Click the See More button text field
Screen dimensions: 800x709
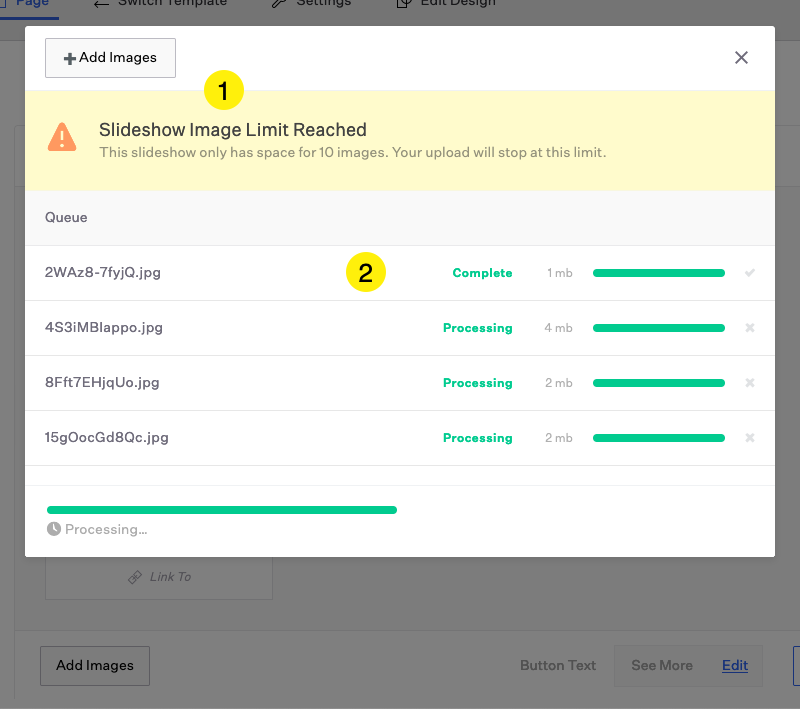coord(662,665)
